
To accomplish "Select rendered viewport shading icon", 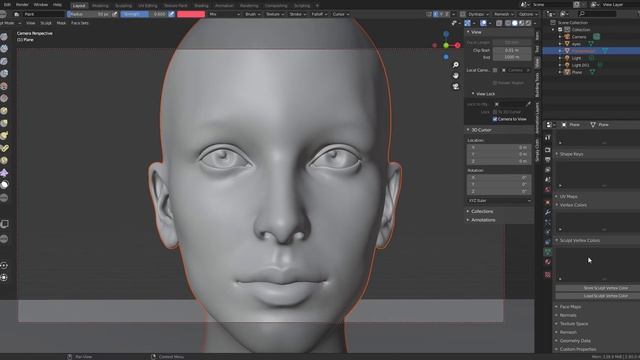I will [x=529, y=23].
